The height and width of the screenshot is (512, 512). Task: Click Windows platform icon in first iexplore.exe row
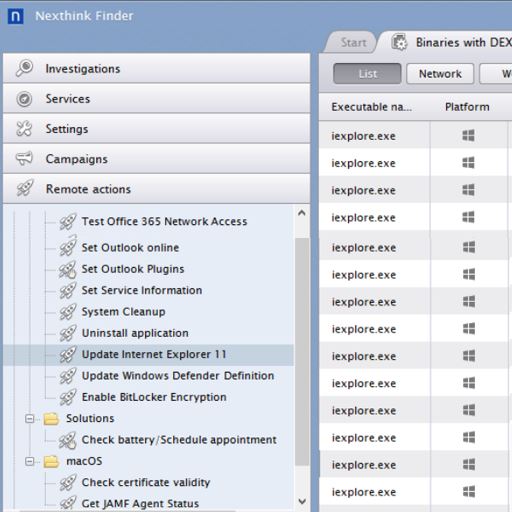coord(468,136)
